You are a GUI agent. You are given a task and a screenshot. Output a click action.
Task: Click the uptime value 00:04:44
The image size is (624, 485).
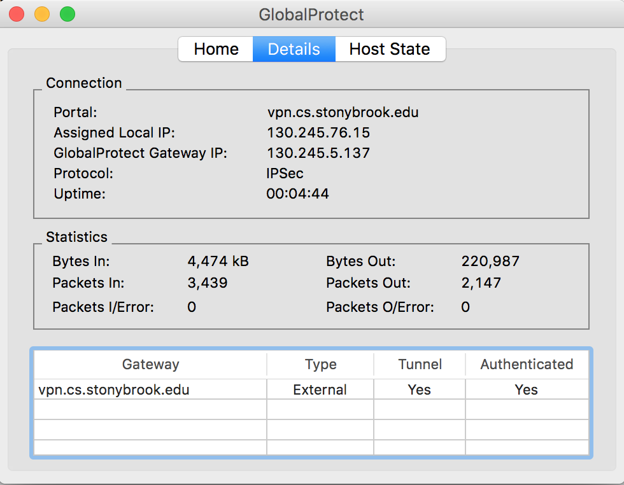pos(298,194)
